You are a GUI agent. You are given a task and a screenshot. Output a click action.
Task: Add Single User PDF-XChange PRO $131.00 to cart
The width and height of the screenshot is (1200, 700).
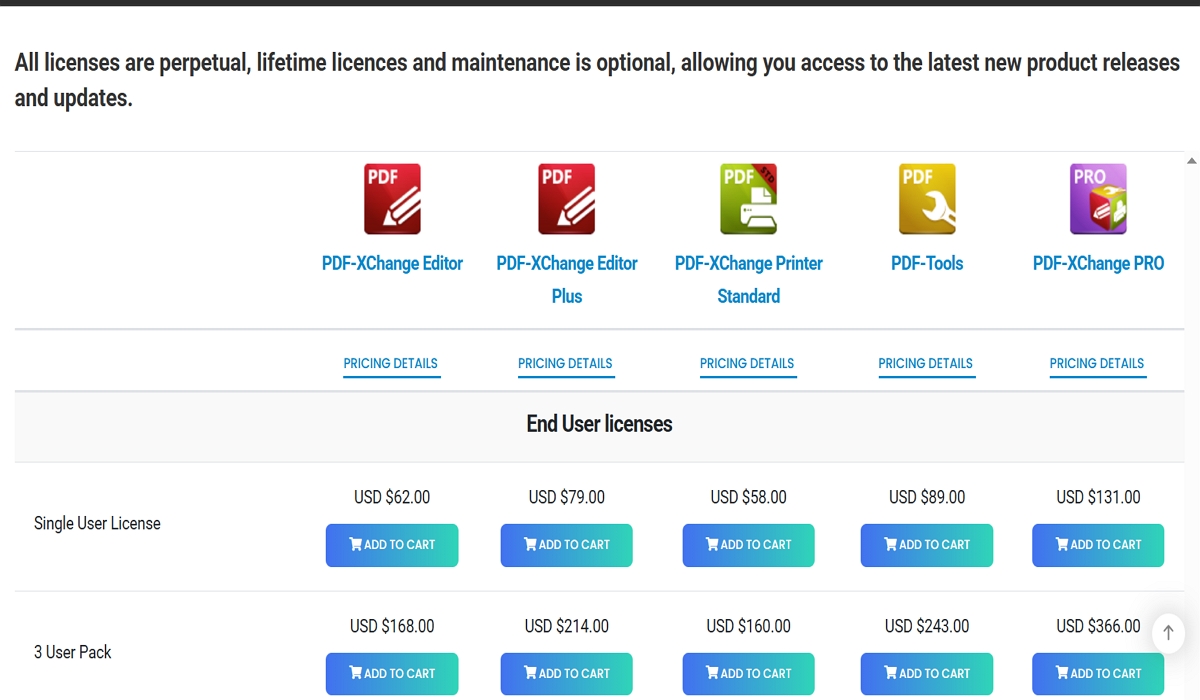(x=1098, y=545)
